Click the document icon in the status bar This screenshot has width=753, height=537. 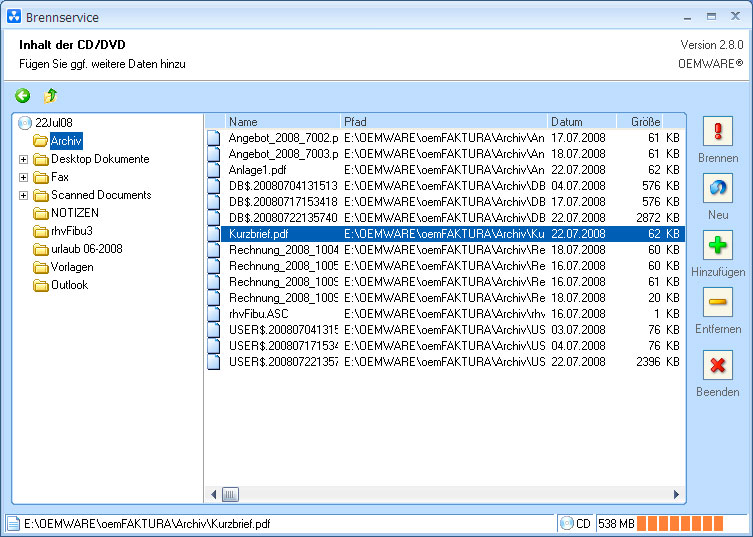coord(13,524)
